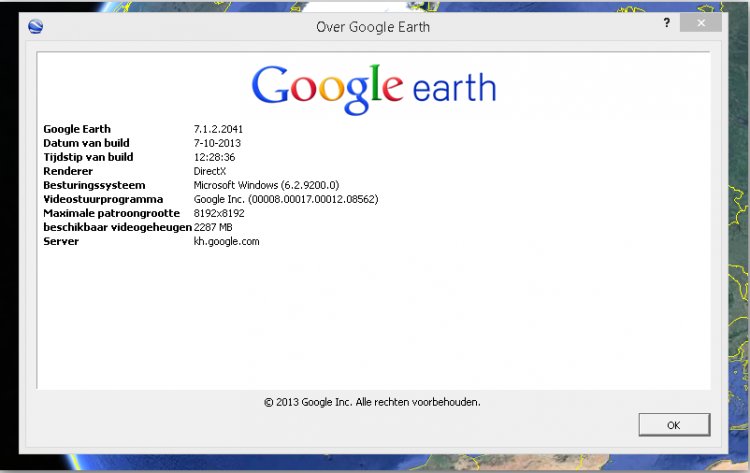This screenshot has width=750, height=473.
Task: Click the copyright 2013 Google Inc. notice
Action: tap(372, 402)
